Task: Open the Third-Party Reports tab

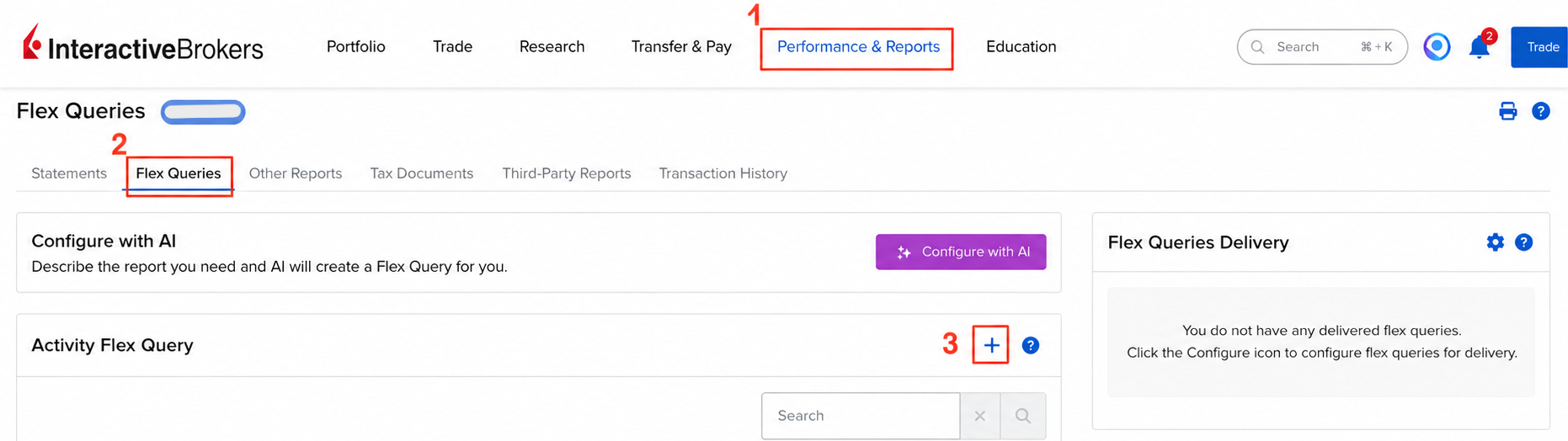Action: [567, 173]
